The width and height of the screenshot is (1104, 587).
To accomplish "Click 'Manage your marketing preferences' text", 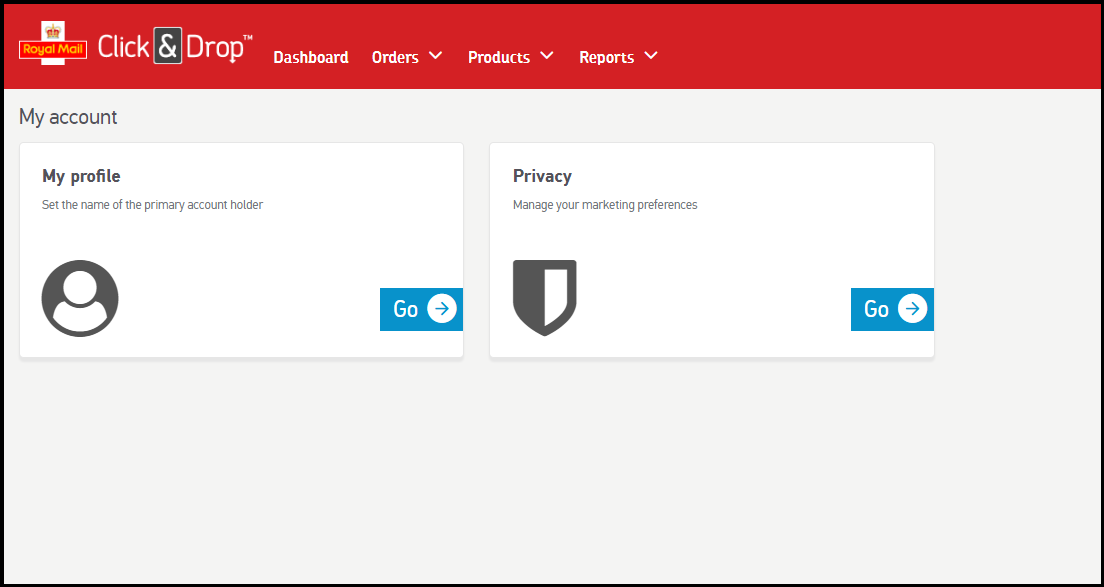I will [x=605, y=206].
